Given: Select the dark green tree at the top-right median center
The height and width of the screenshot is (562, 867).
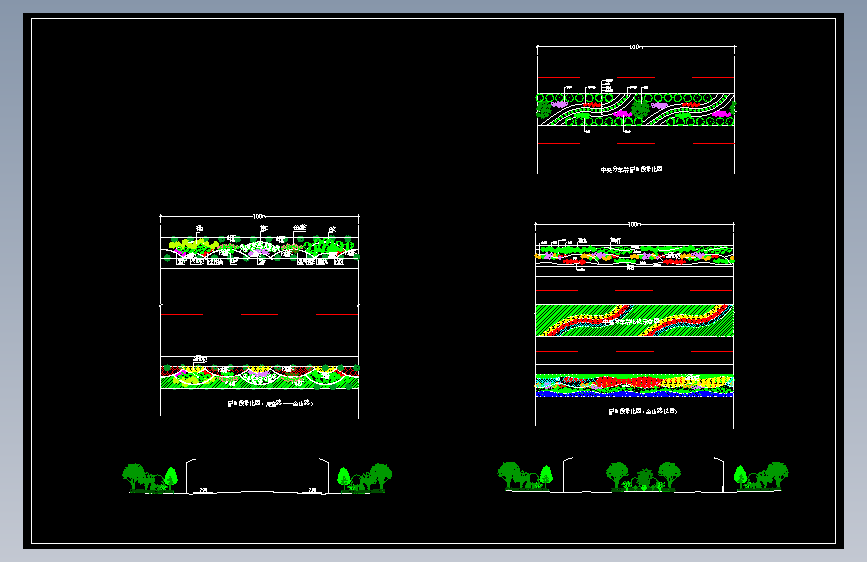Looking at the screenshot, I should point(640,108).
